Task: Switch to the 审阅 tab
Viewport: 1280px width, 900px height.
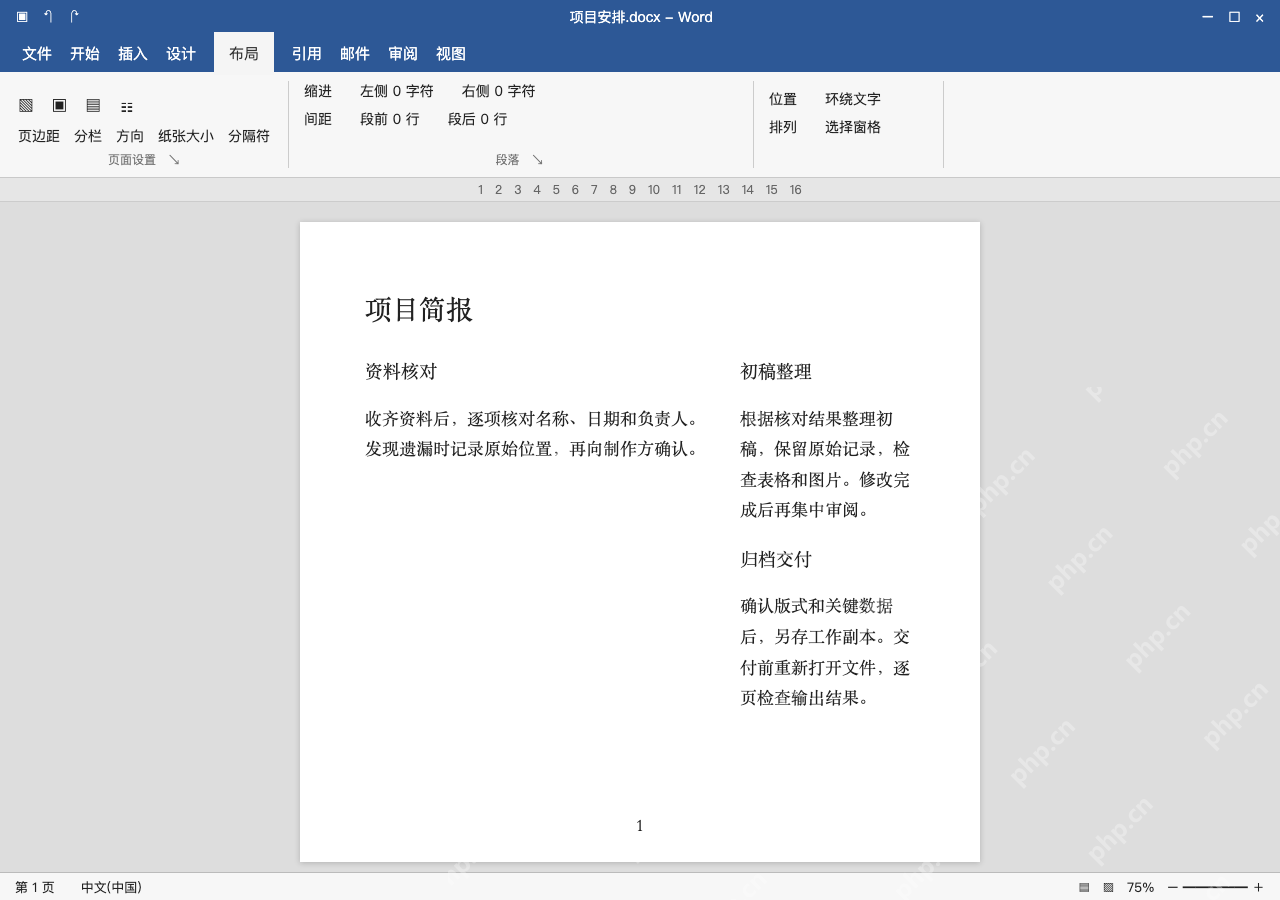Action: [403, 54]
